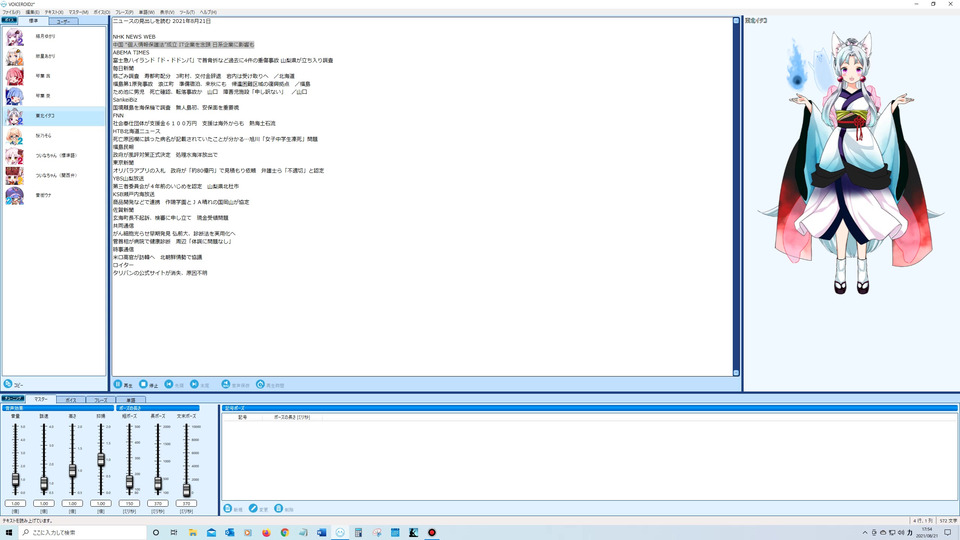This screenshot has height=540, width=960.
Task: Click the 短ポーズ value field showing 150
Action: pos(129,503)
